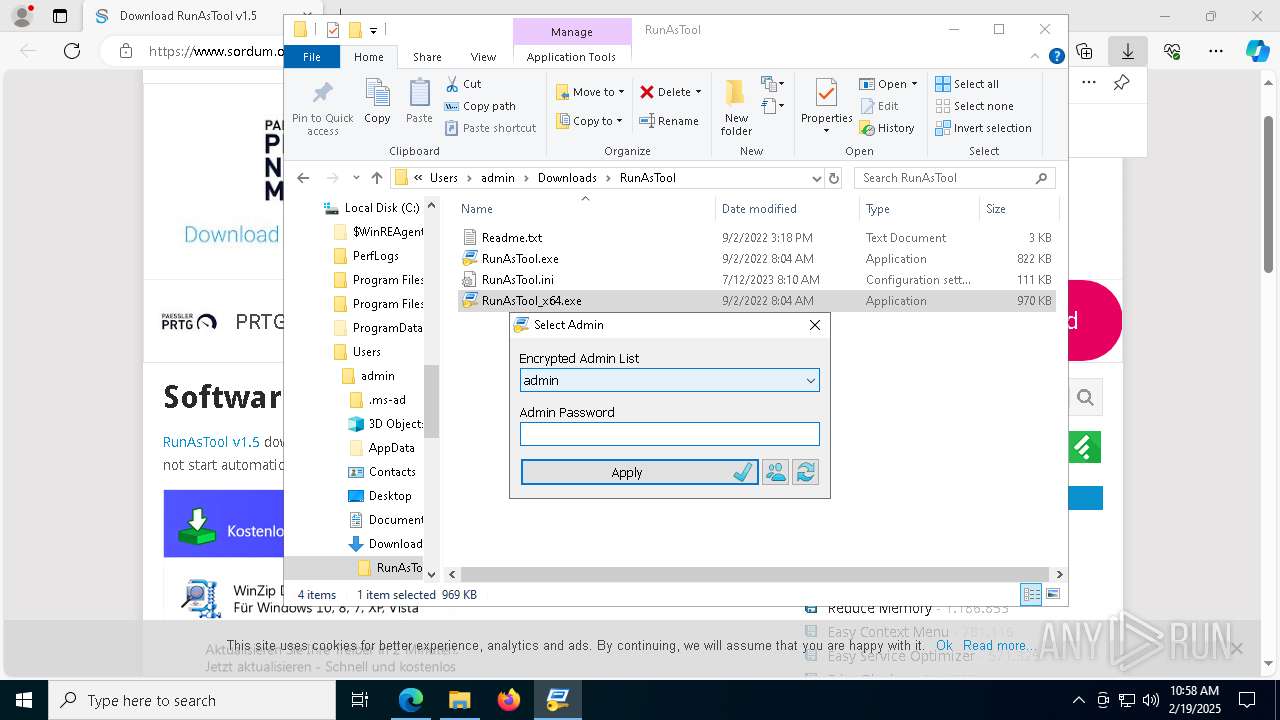Click the Rename button in Organize group

[669, 121]
